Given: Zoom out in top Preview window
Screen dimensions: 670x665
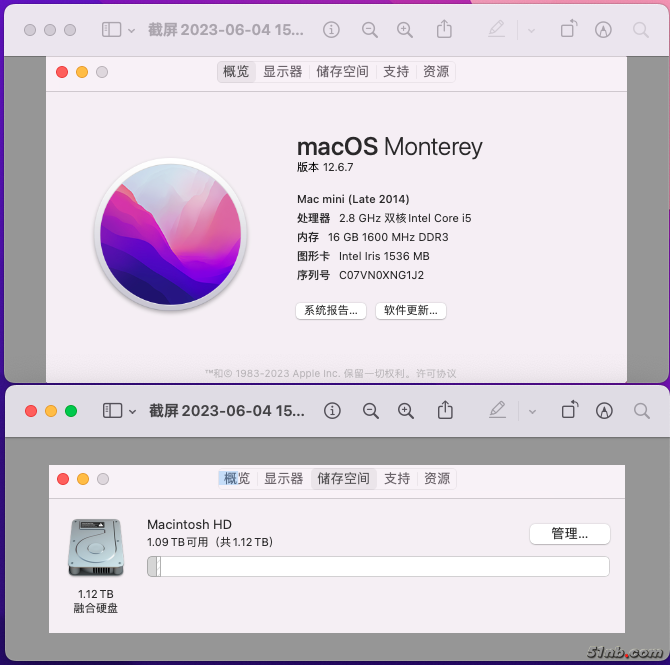Looking at the screenshot, I should (370, 30).
